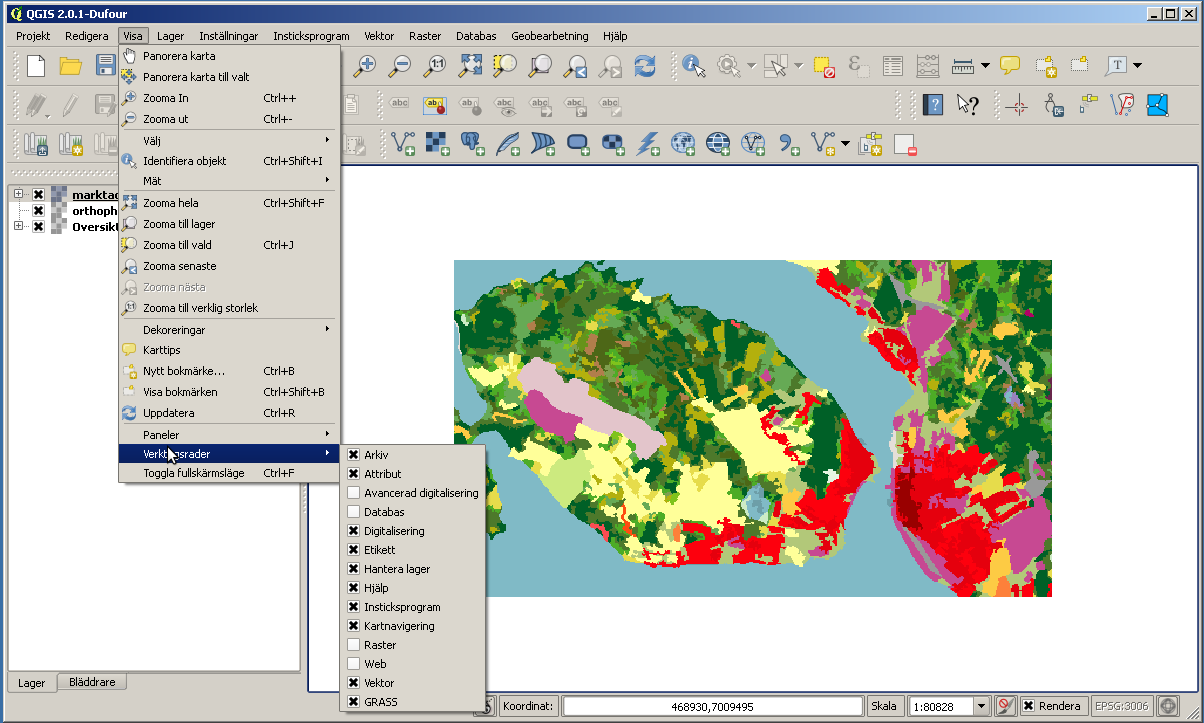Choose Uppdatera menu entry
The height and width of the screenshot is (723, 1204).
click(229, 413)
